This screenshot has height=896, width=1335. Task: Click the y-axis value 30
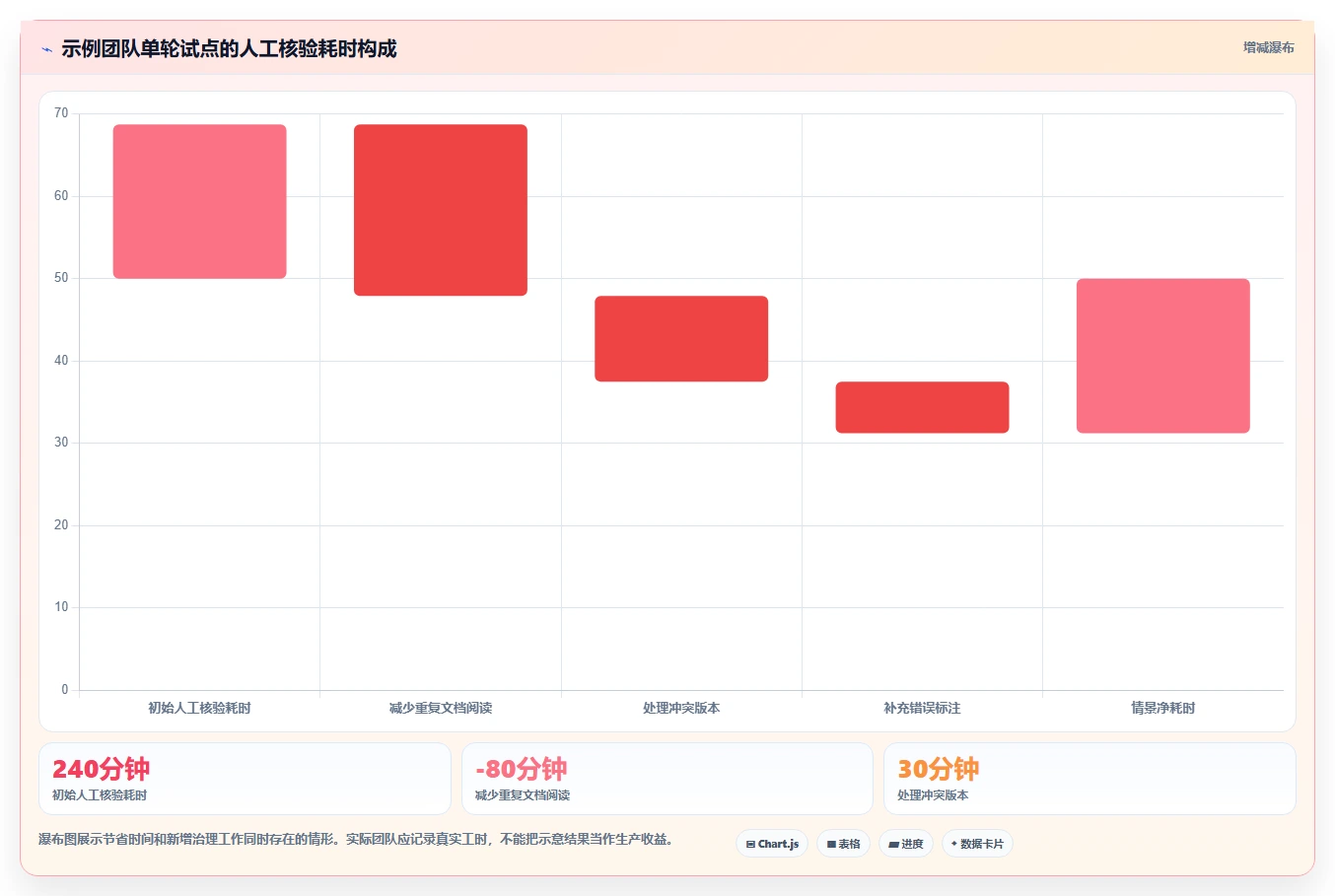[61, 443]
